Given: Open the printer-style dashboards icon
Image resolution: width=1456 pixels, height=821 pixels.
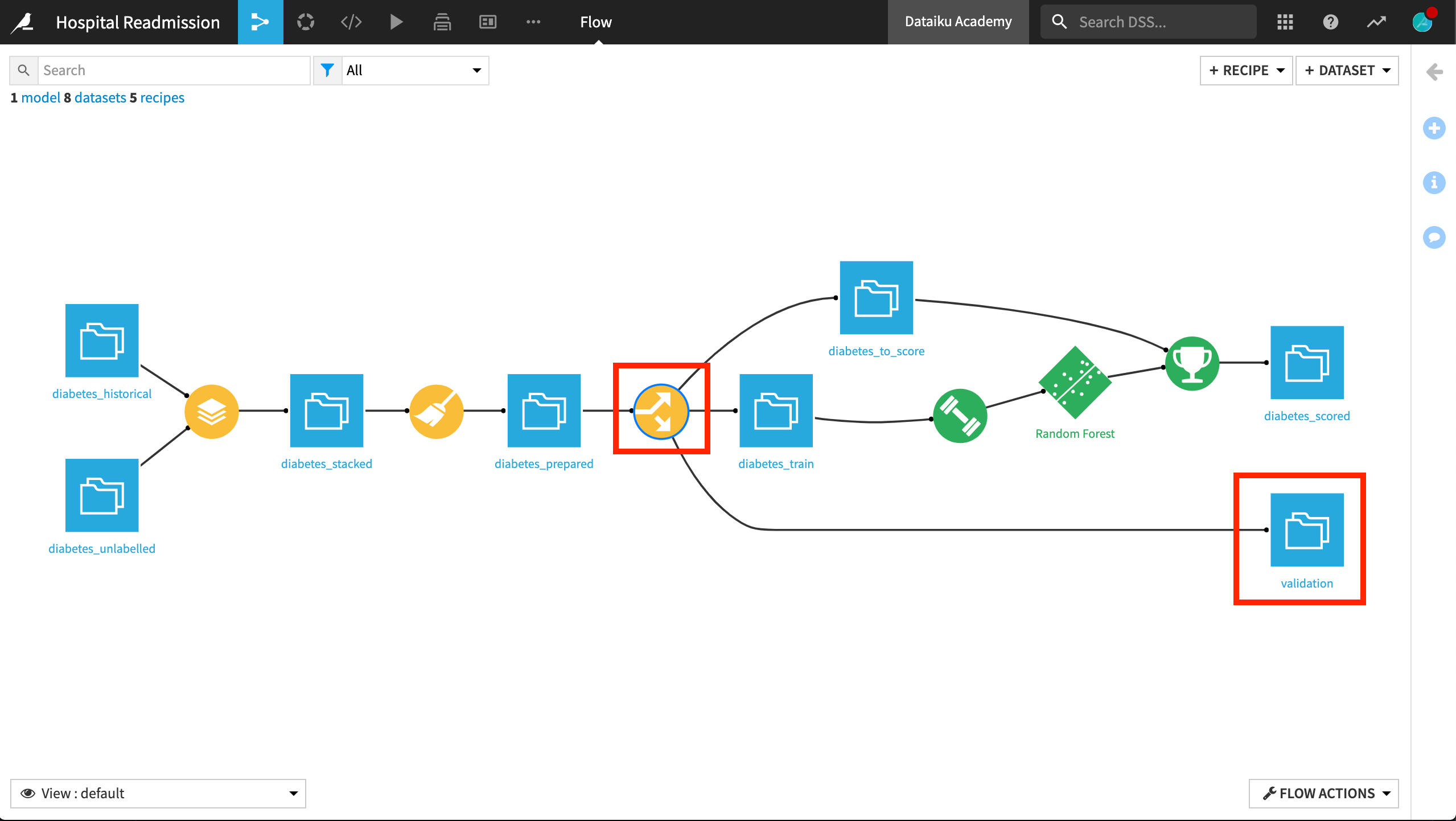Looking at the screenshot, I should point(442,22).
